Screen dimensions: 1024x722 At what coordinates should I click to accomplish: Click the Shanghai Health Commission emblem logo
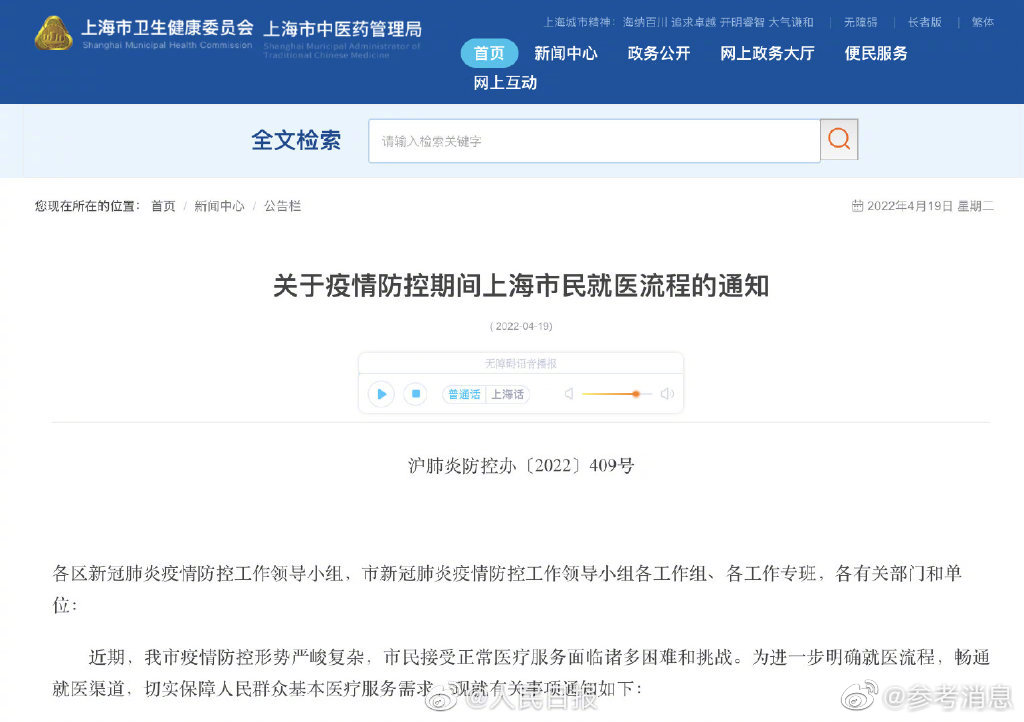[x=53, y=33]
